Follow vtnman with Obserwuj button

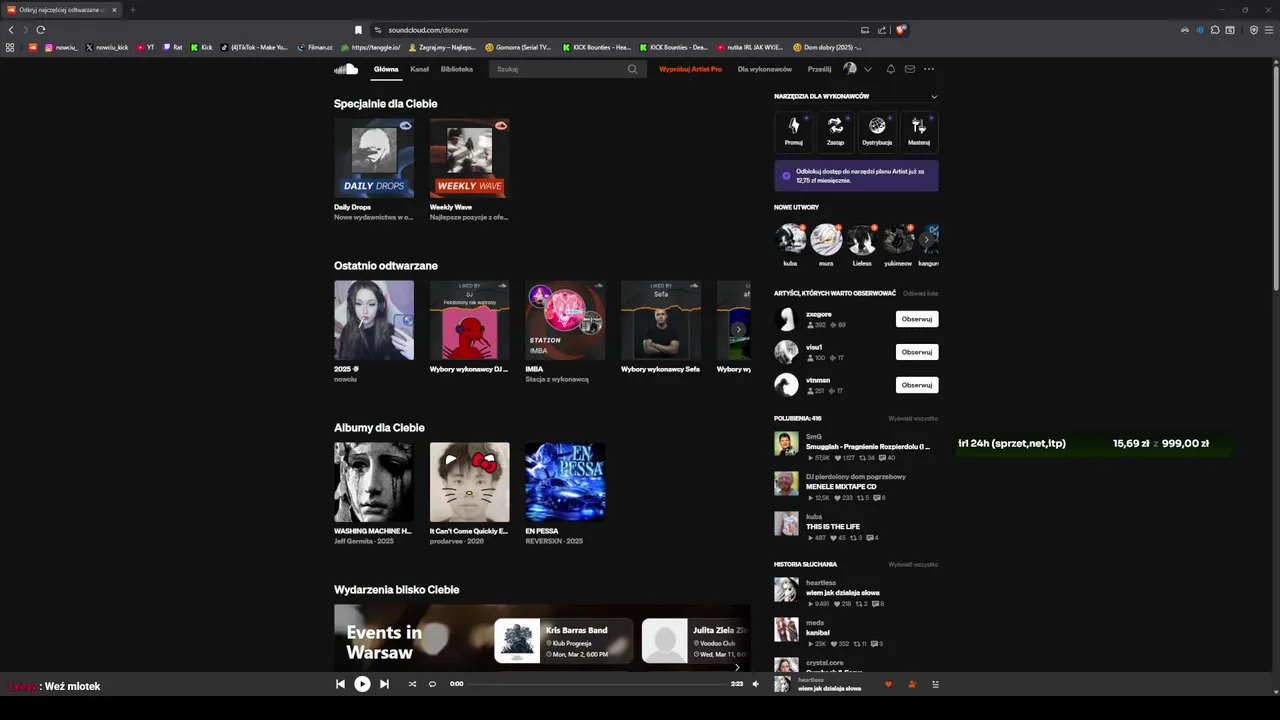tap(917, 385)
